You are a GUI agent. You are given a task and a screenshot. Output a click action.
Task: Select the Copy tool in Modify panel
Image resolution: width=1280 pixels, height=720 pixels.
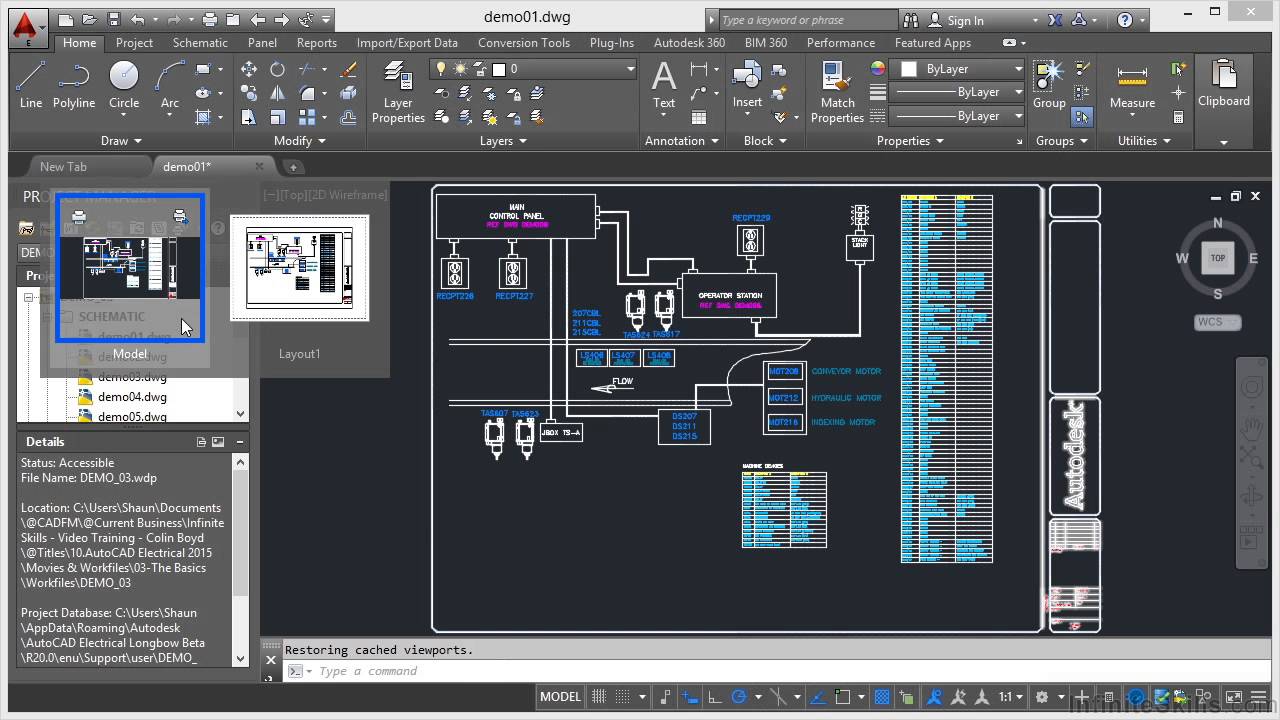click(x=249, y=93)
